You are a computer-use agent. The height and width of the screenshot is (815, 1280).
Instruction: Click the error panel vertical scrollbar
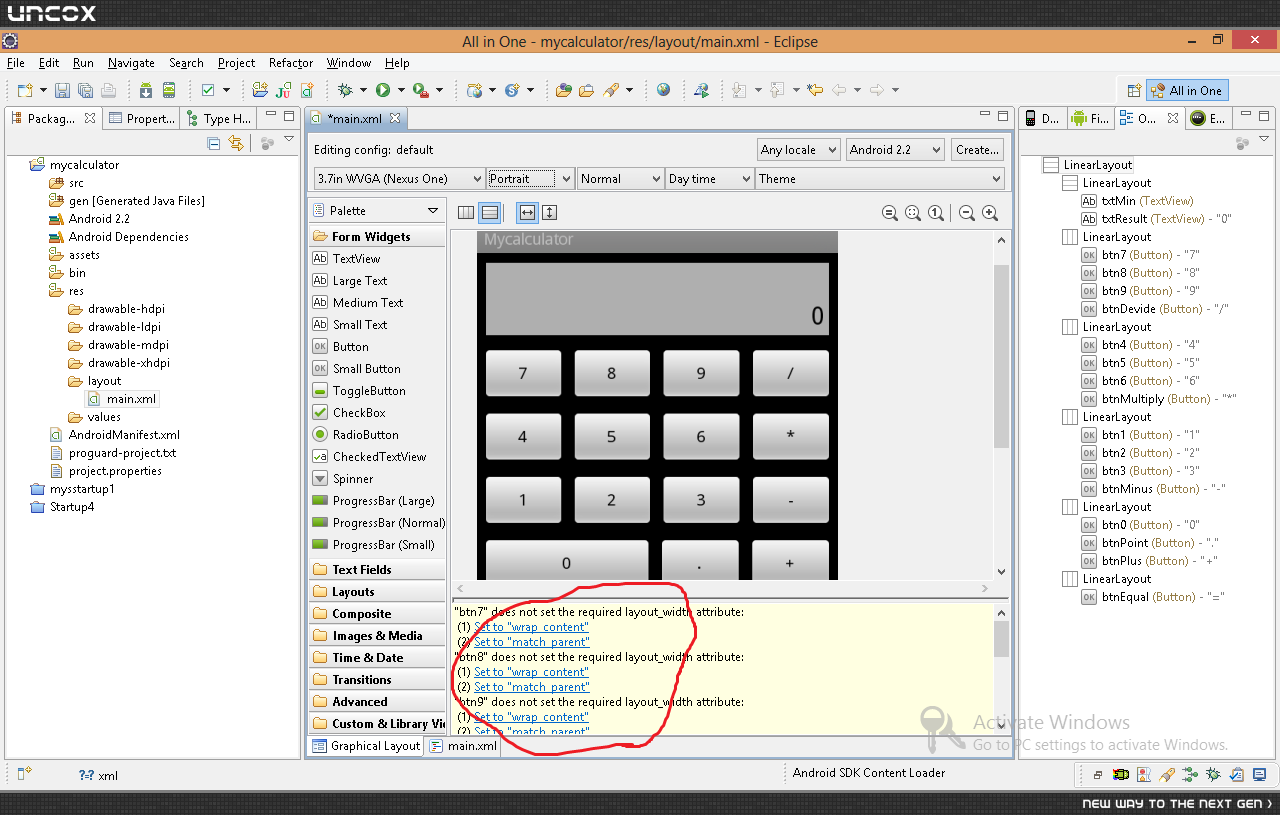(x=1001, y=639)
